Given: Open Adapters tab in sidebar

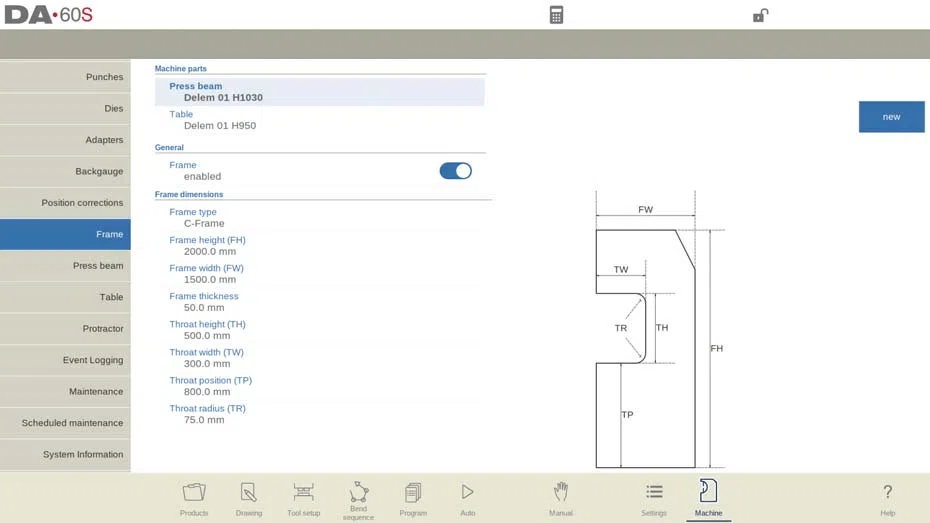Looking at the screenshot, I should tap(65, 139).
